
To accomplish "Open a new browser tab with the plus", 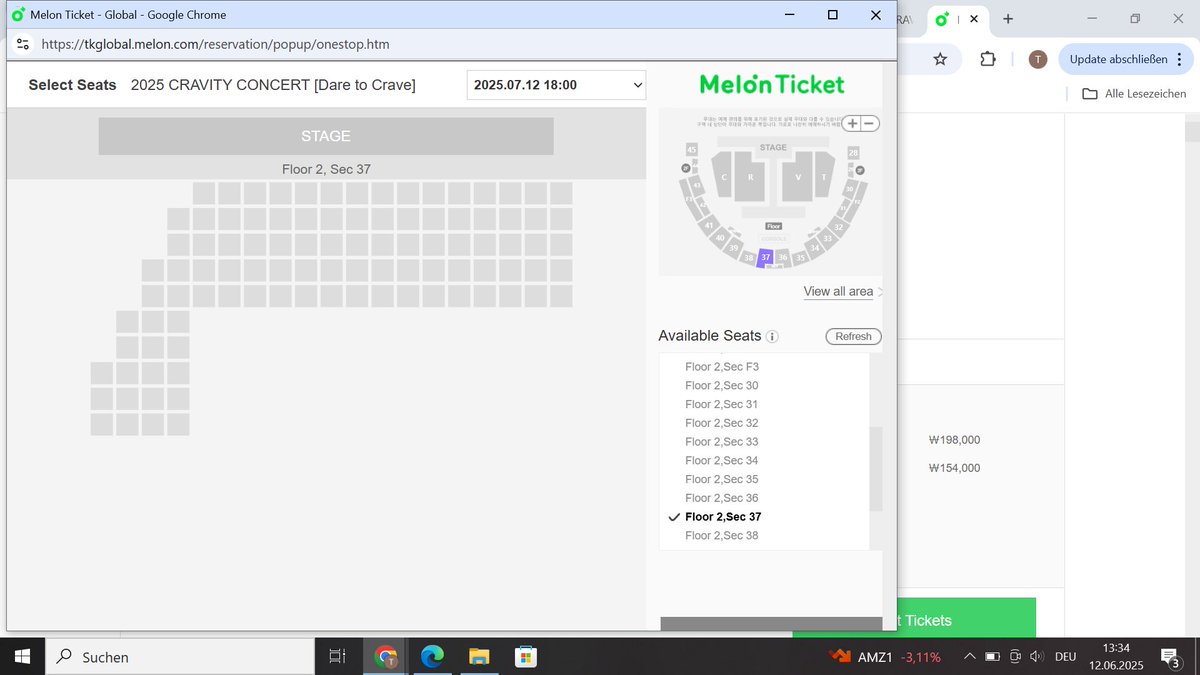I will (x=1007, y=18).
